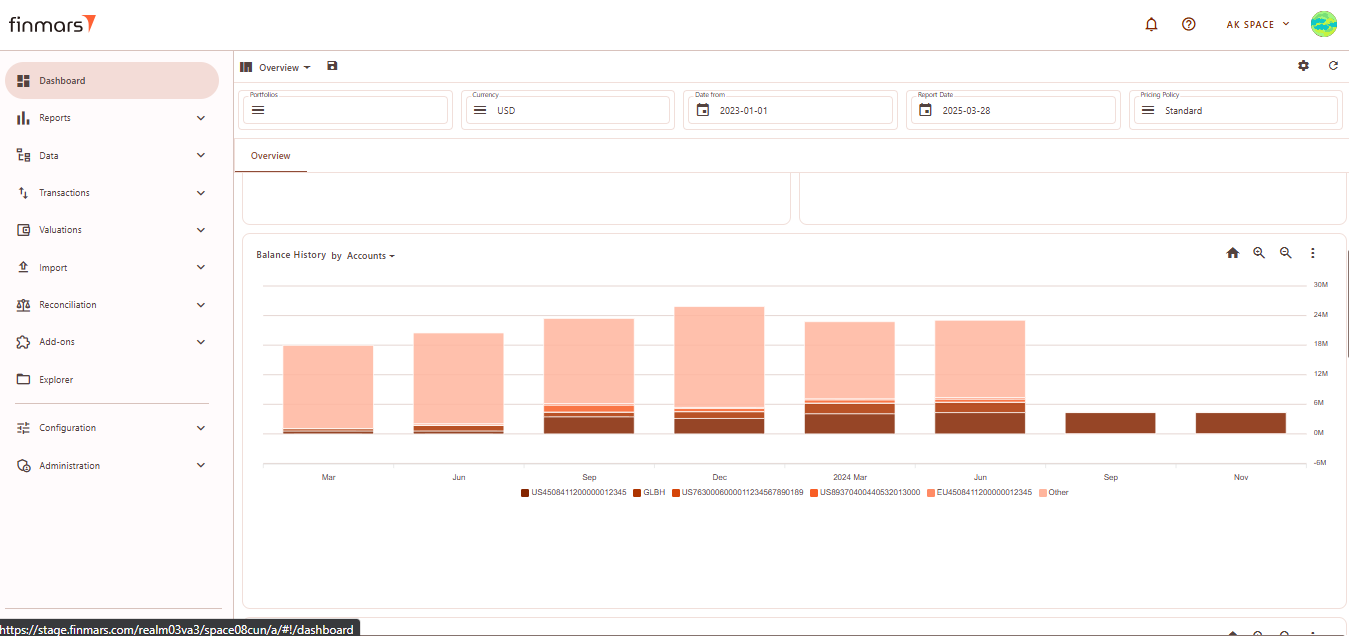
Task: Click the finmars logo
Action: click(52, 24)
